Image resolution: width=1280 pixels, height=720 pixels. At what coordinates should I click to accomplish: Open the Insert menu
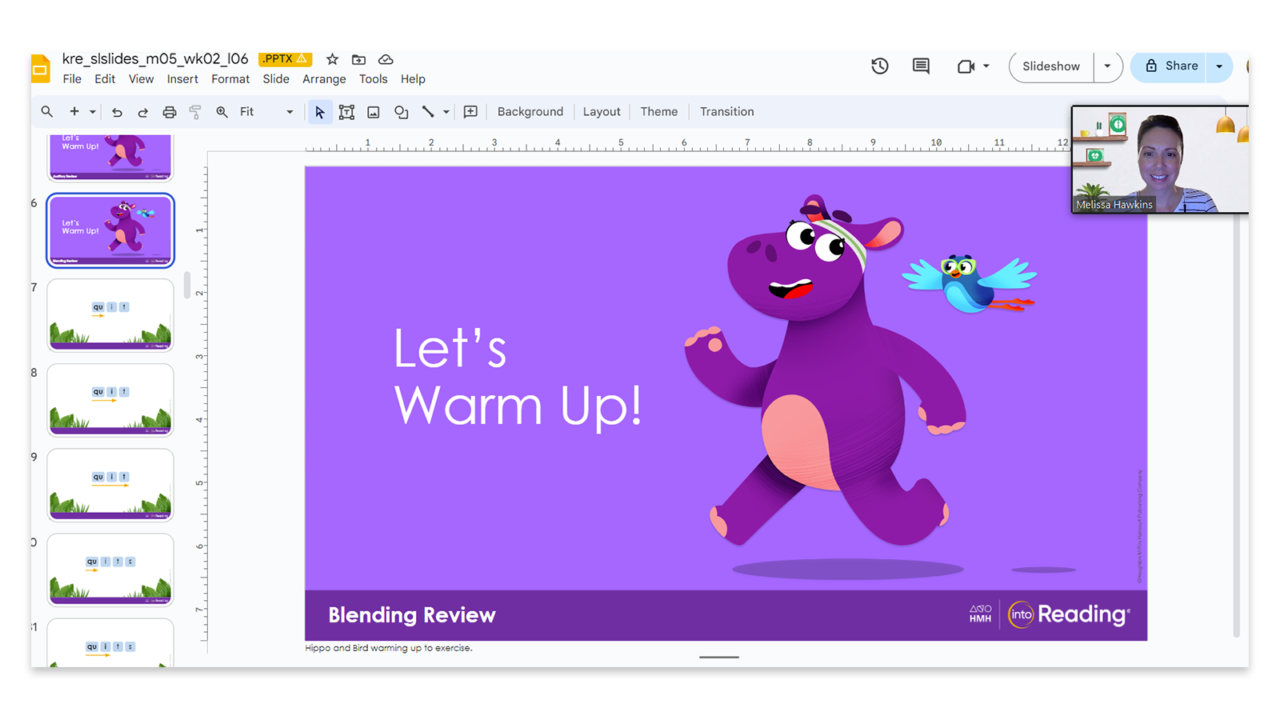[182, 79]
